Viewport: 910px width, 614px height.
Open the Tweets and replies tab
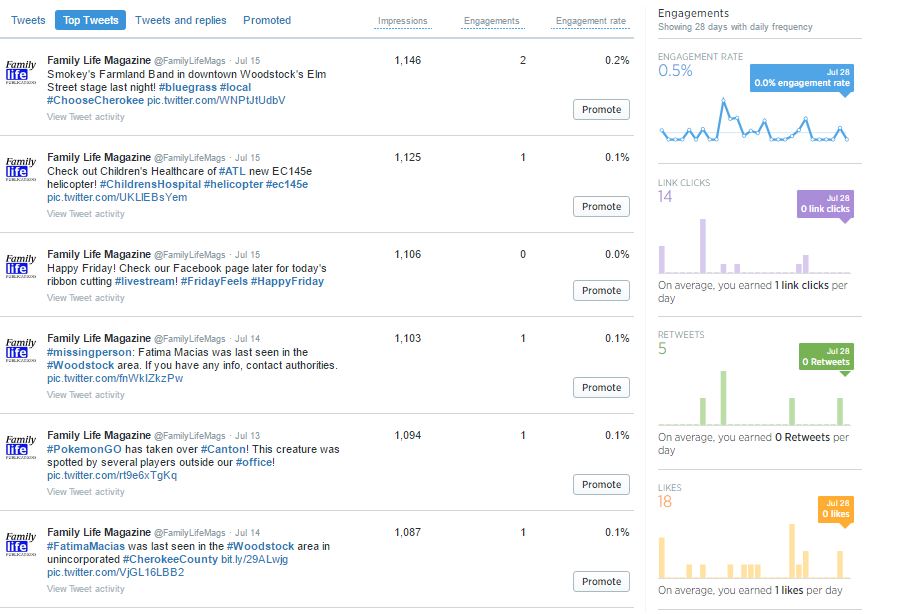181,20
